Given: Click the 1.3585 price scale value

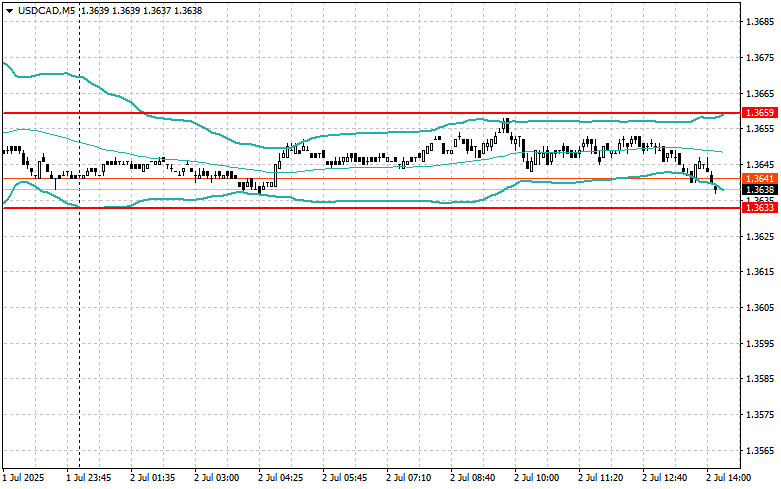Looking at the screenshot, I should pos(760,378).
